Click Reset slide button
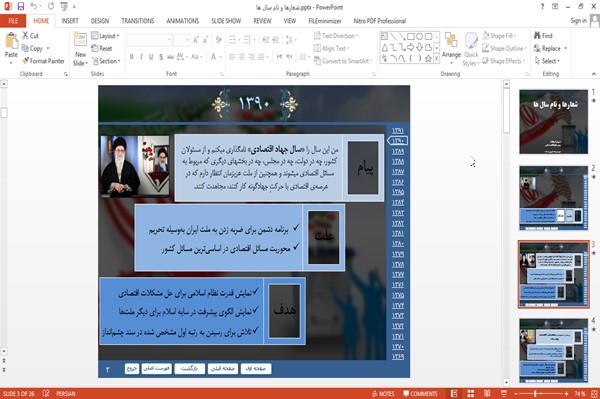The width and height of the screenshot is (600, 399). coord(102,49)
